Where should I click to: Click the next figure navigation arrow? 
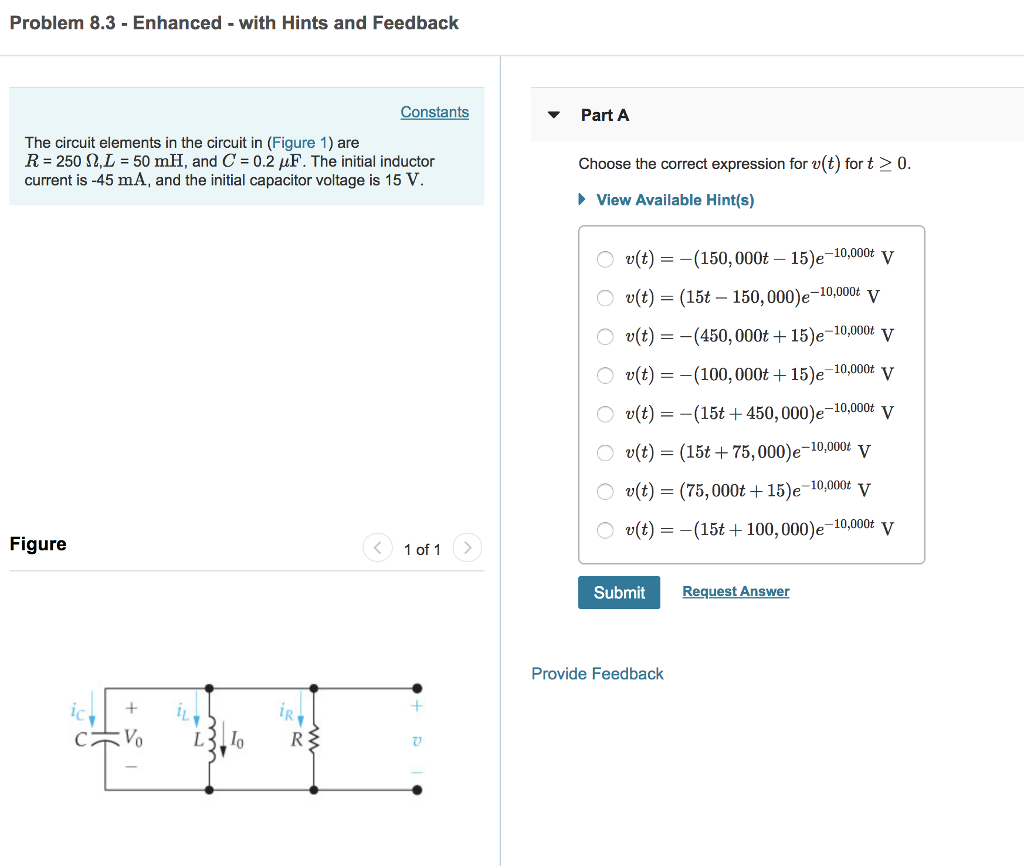tap(467, 548)
